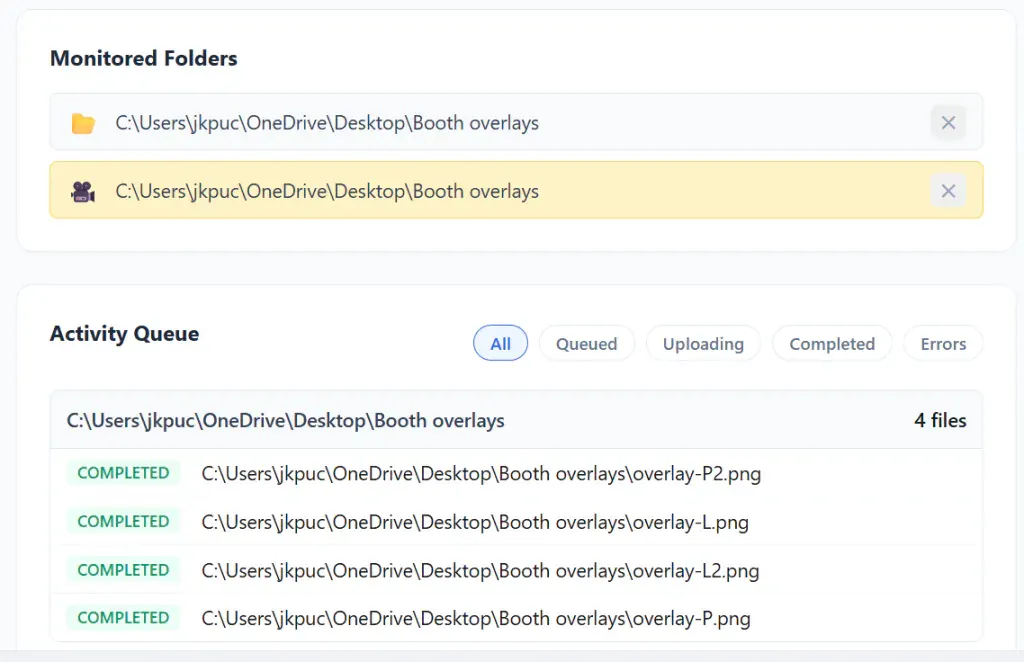
Task: Show Uploading items only
Action: 703,343
